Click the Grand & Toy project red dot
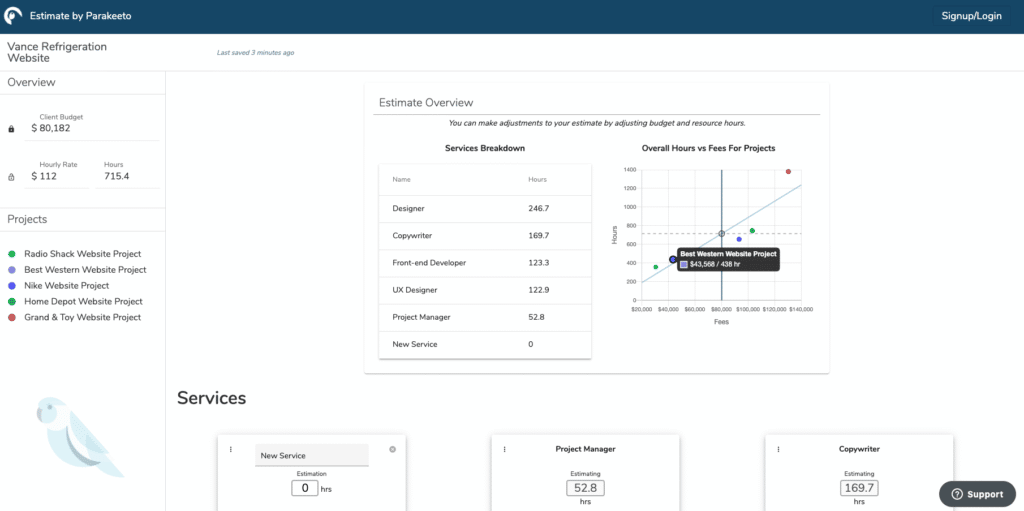1024x511 pixels. pyautogui.click(x=11, y=318)
